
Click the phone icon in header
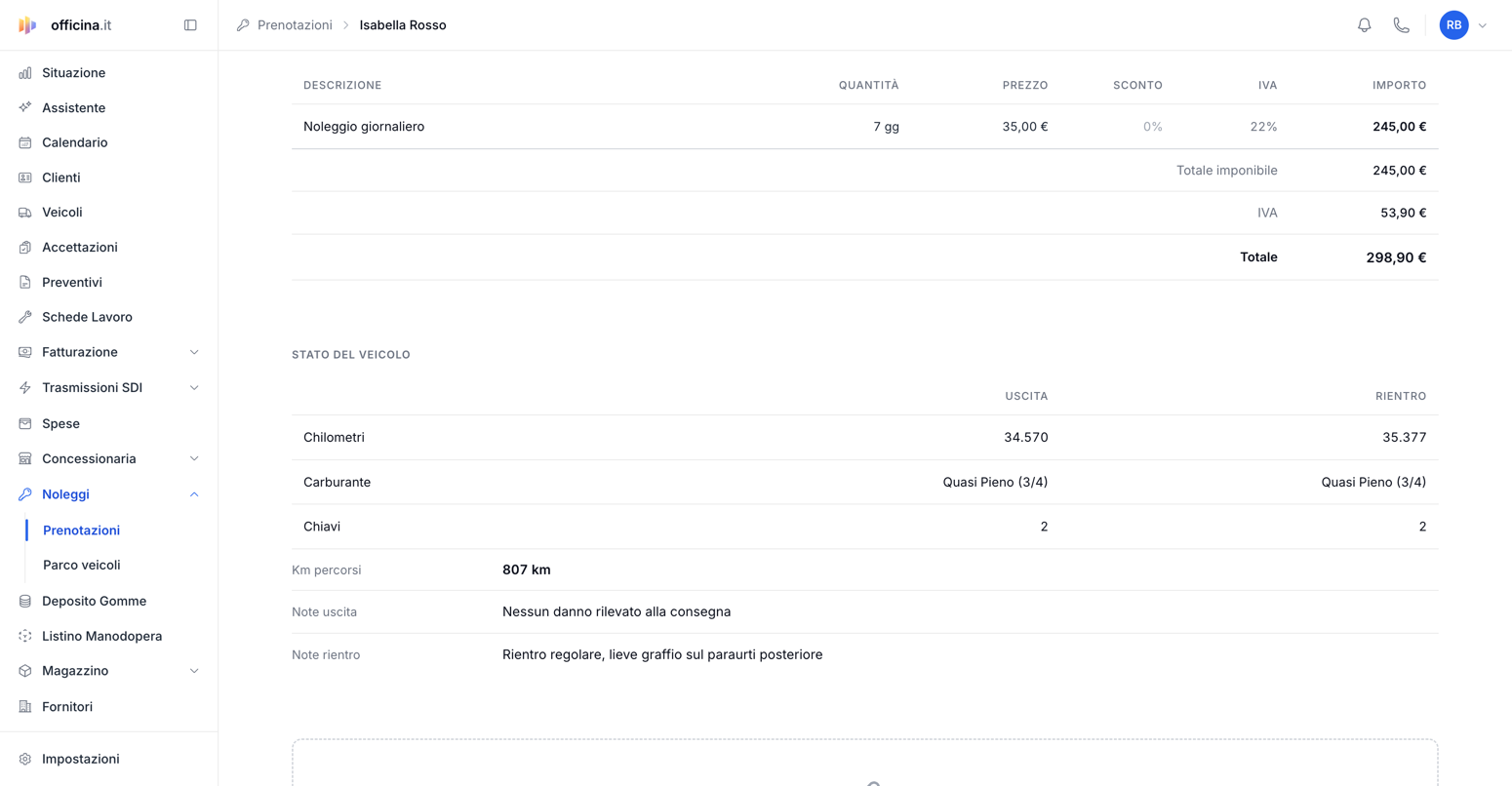1401,25
